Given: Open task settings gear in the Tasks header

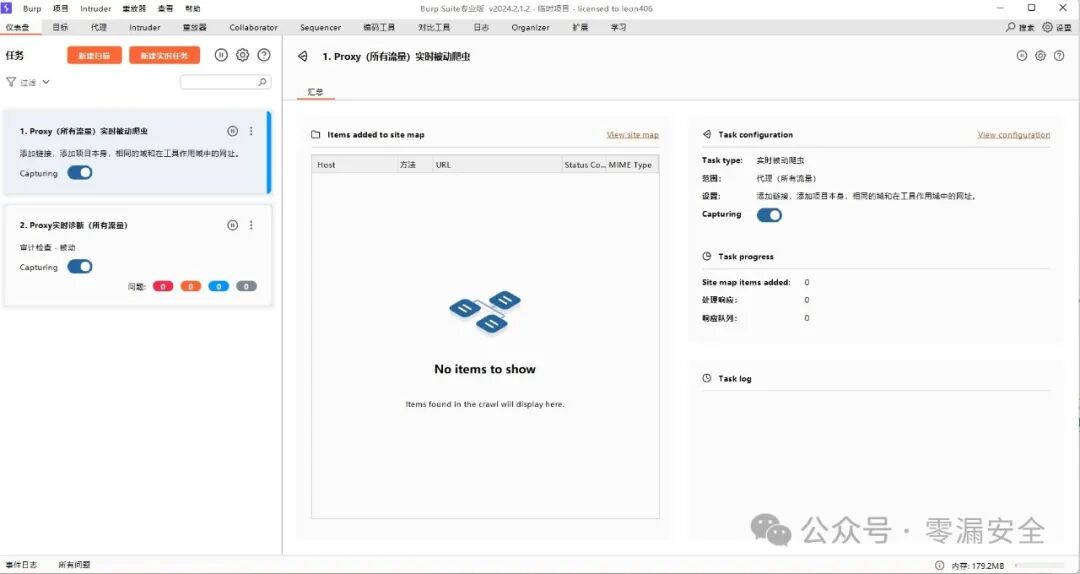Looking at the screenshot, I should [x=242, y=55].
